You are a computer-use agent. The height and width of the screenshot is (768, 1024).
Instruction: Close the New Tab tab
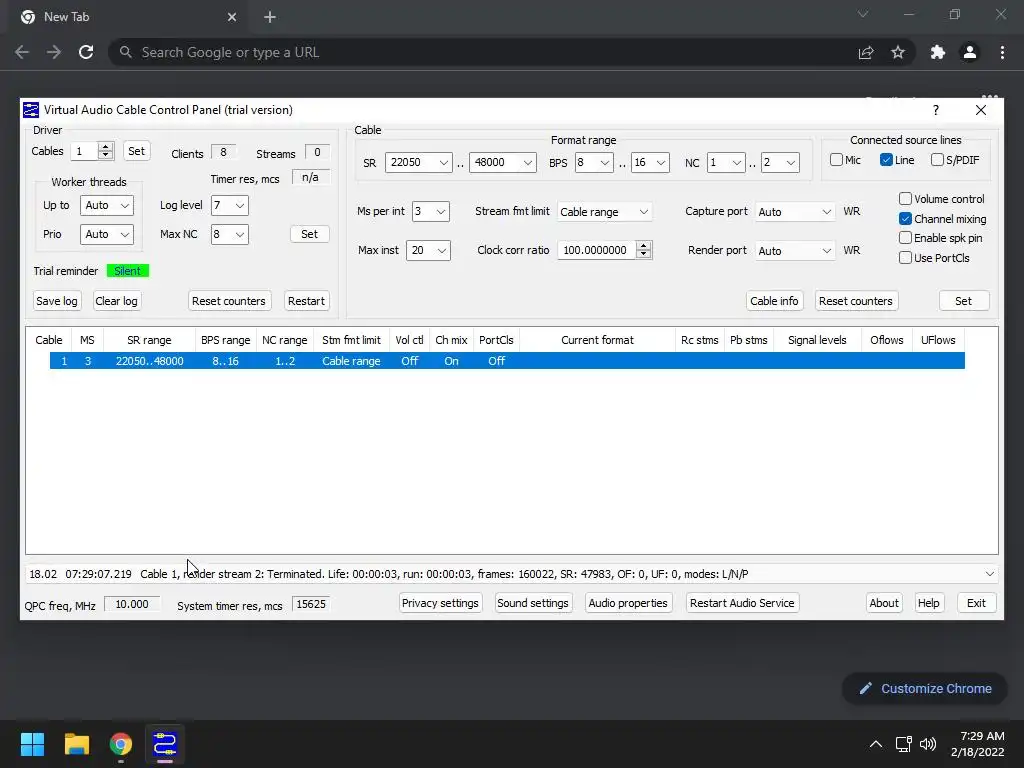pos(232,17)
